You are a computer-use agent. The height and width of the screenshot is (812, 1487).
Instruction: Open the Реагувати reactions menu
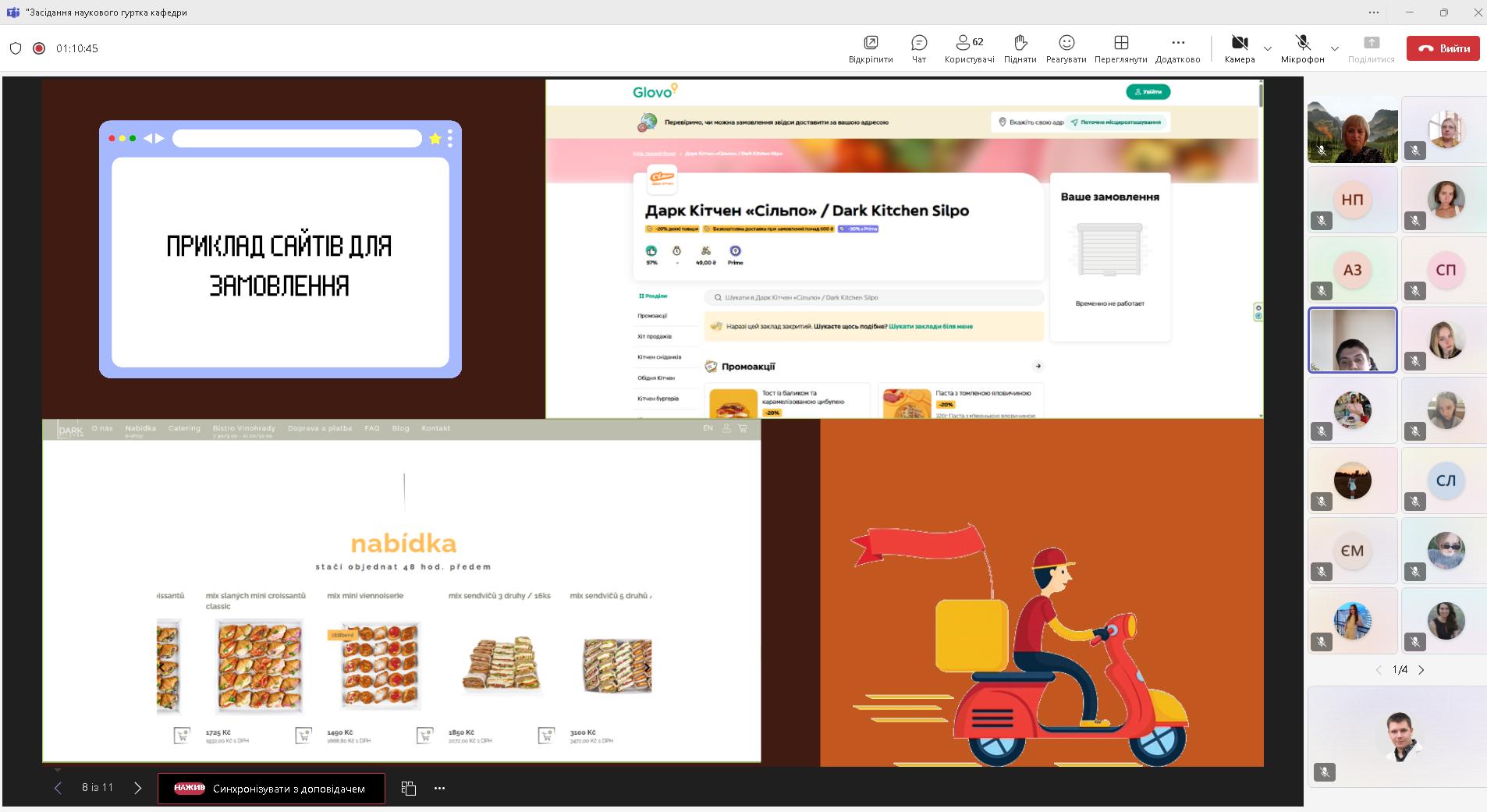click(1066, 48)
